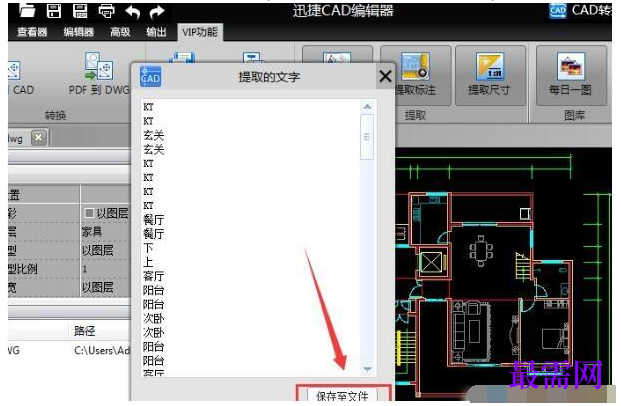
Task: Switch to the 查看器 tab
Action: point(32,32)
